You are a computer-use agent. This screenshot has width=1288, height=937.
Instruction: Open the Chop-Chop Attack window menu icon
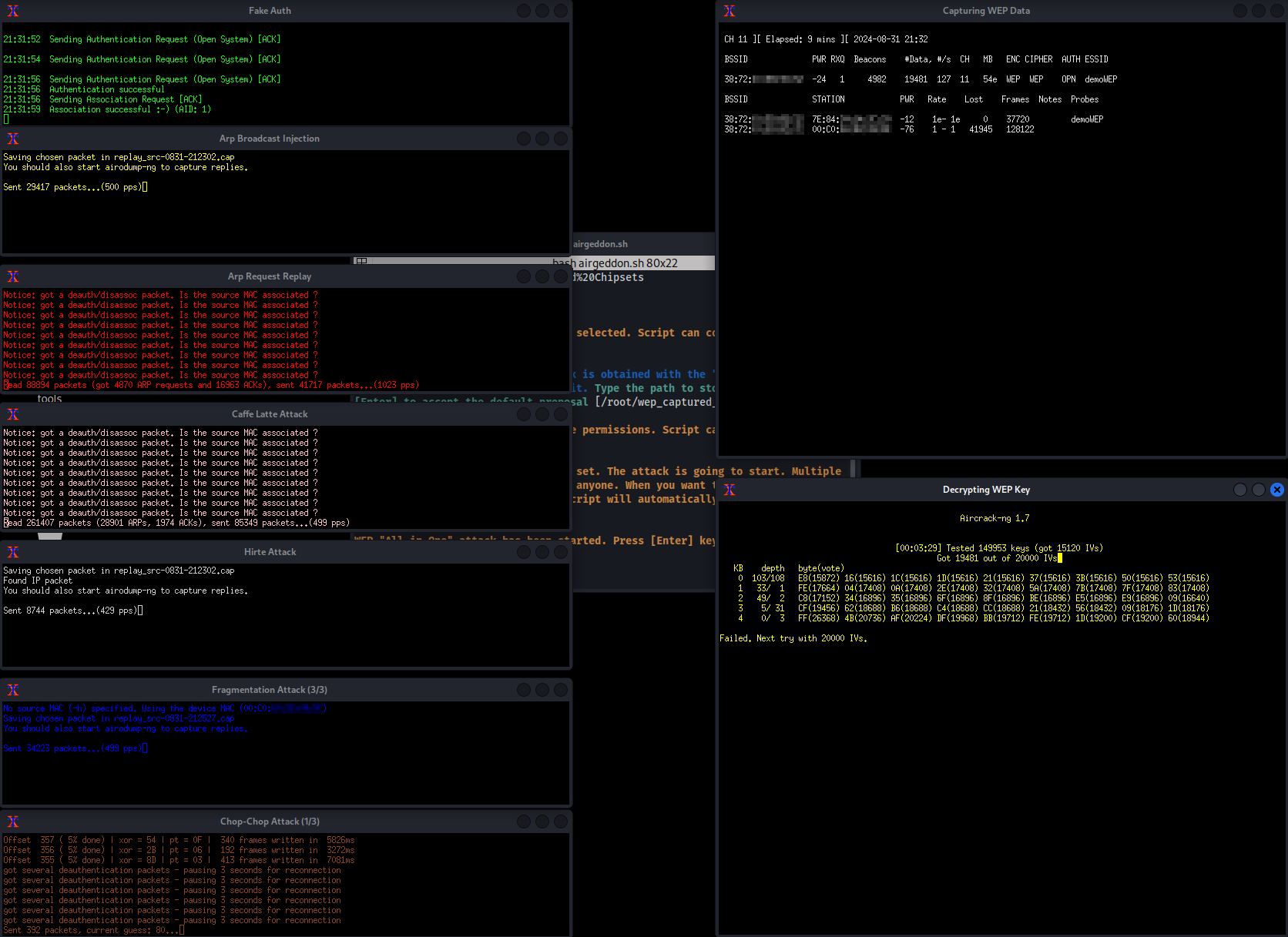[x=13, y=822]
